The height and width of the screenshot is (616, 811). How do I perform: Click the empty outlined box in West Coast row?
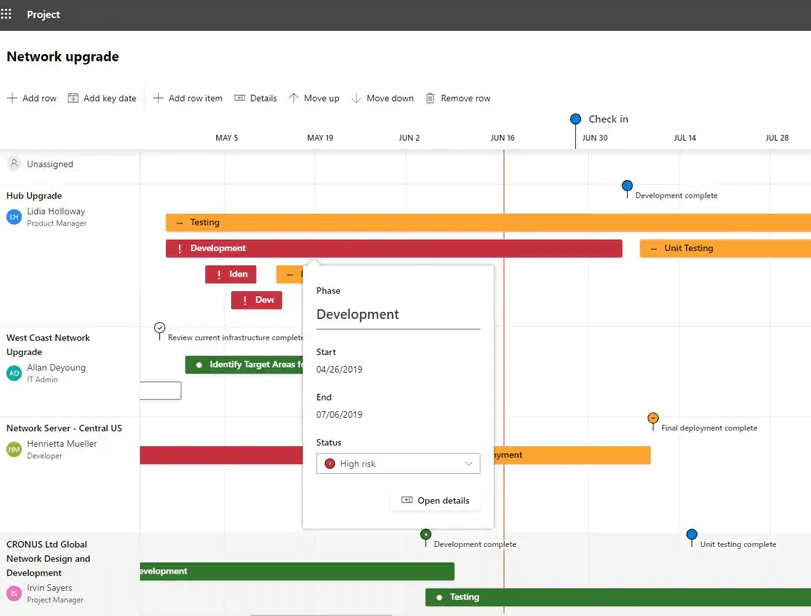coord(160,390)
